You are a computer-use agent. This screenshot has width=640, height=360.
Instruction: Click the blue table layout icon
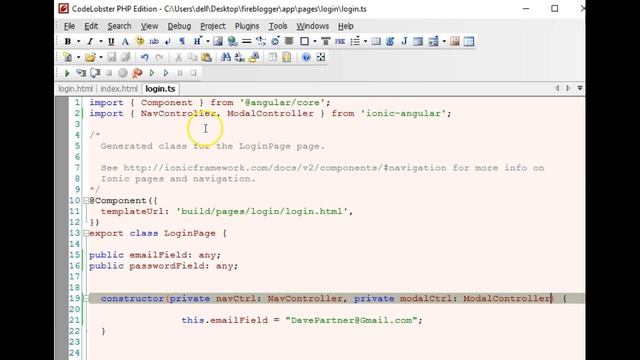pyautogui.click(x=469, y=41)
